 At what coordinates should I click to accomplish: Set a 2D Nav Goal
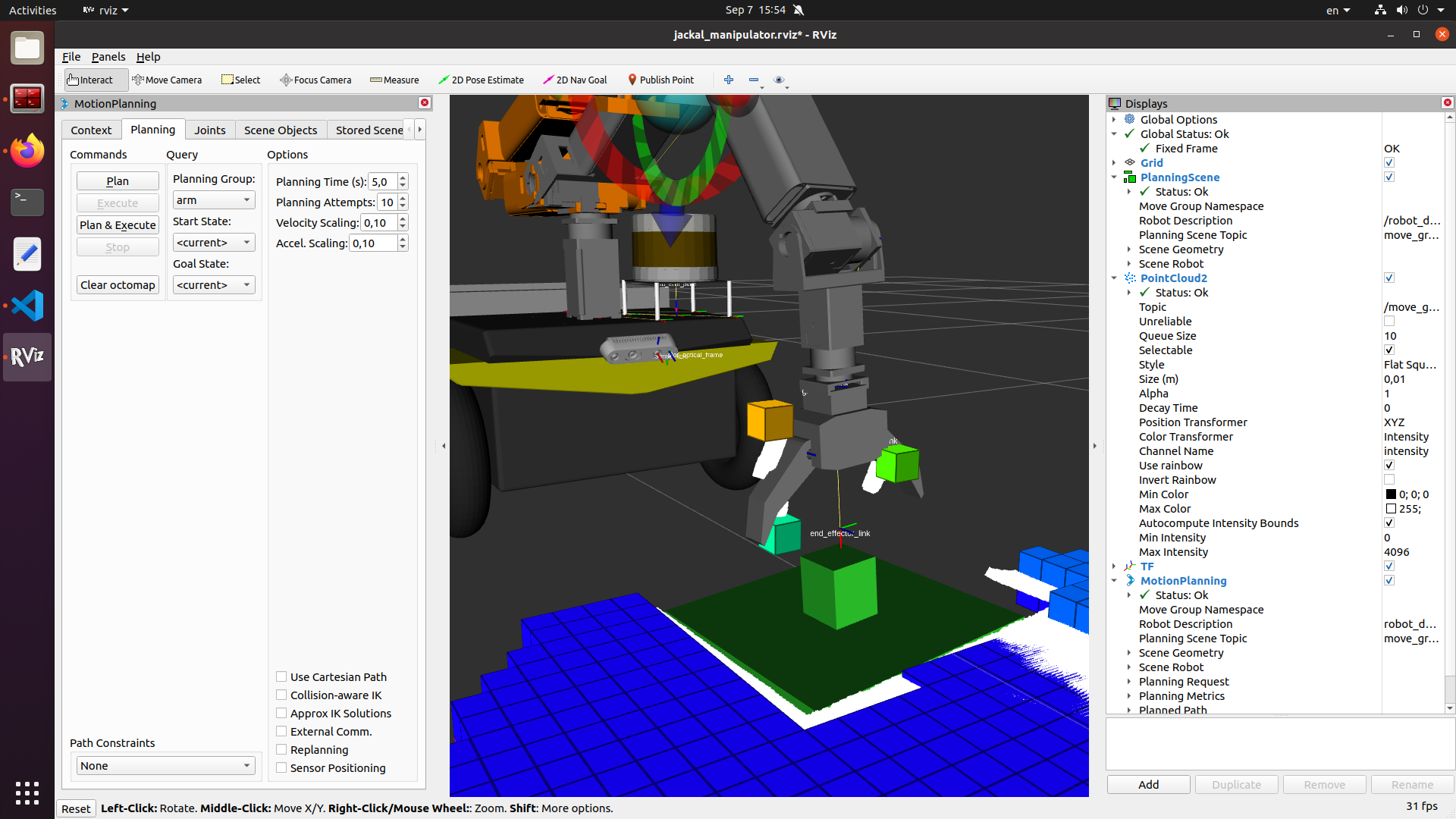click(x=574, y=80)
